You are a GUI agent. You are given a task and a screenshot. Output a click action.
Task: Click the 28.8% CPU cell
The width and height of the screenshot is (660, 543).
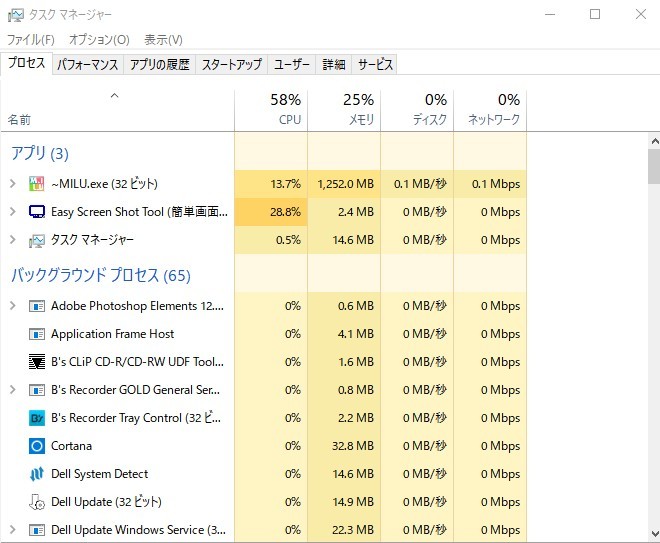tap(271, 212)
